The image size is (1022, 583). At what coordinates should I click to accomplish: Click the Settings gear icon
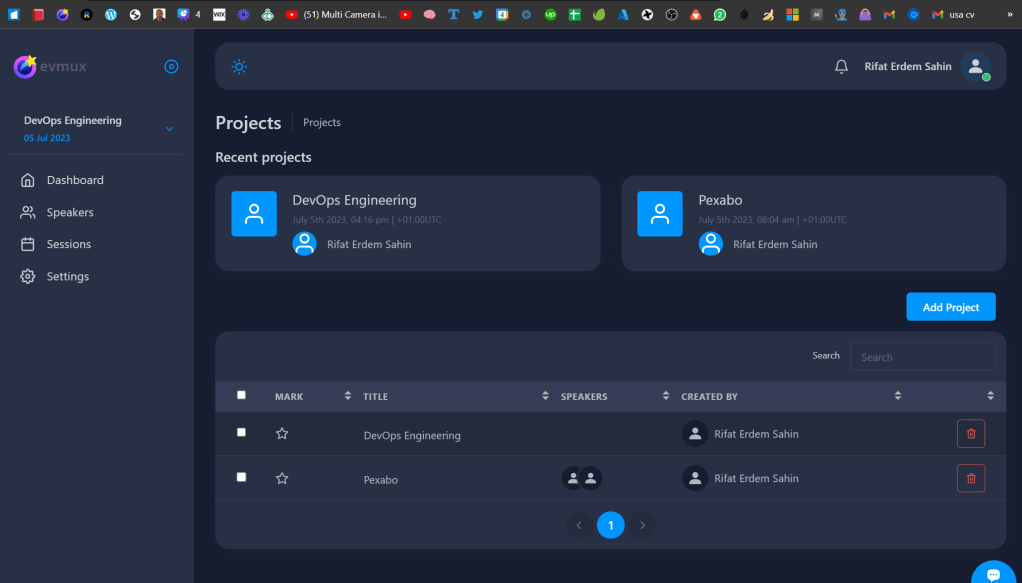27,277
